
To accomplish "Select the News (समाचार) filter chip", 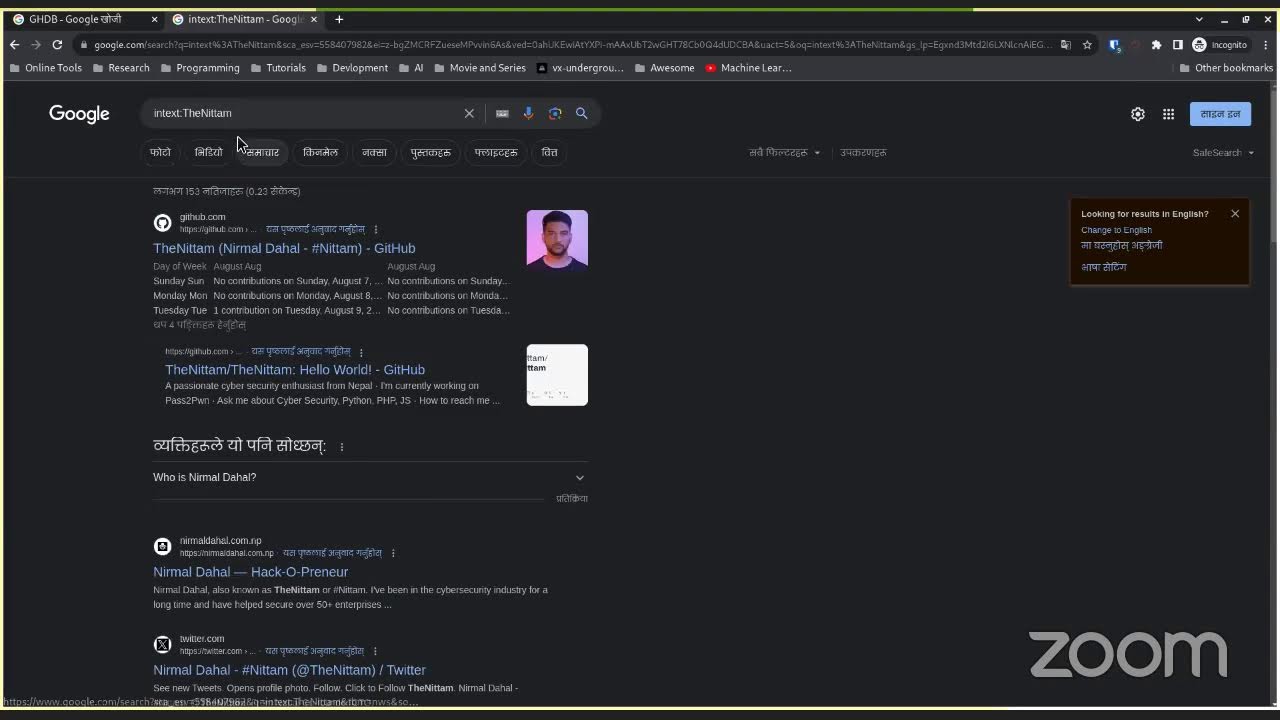I will (x=262, y=152).
